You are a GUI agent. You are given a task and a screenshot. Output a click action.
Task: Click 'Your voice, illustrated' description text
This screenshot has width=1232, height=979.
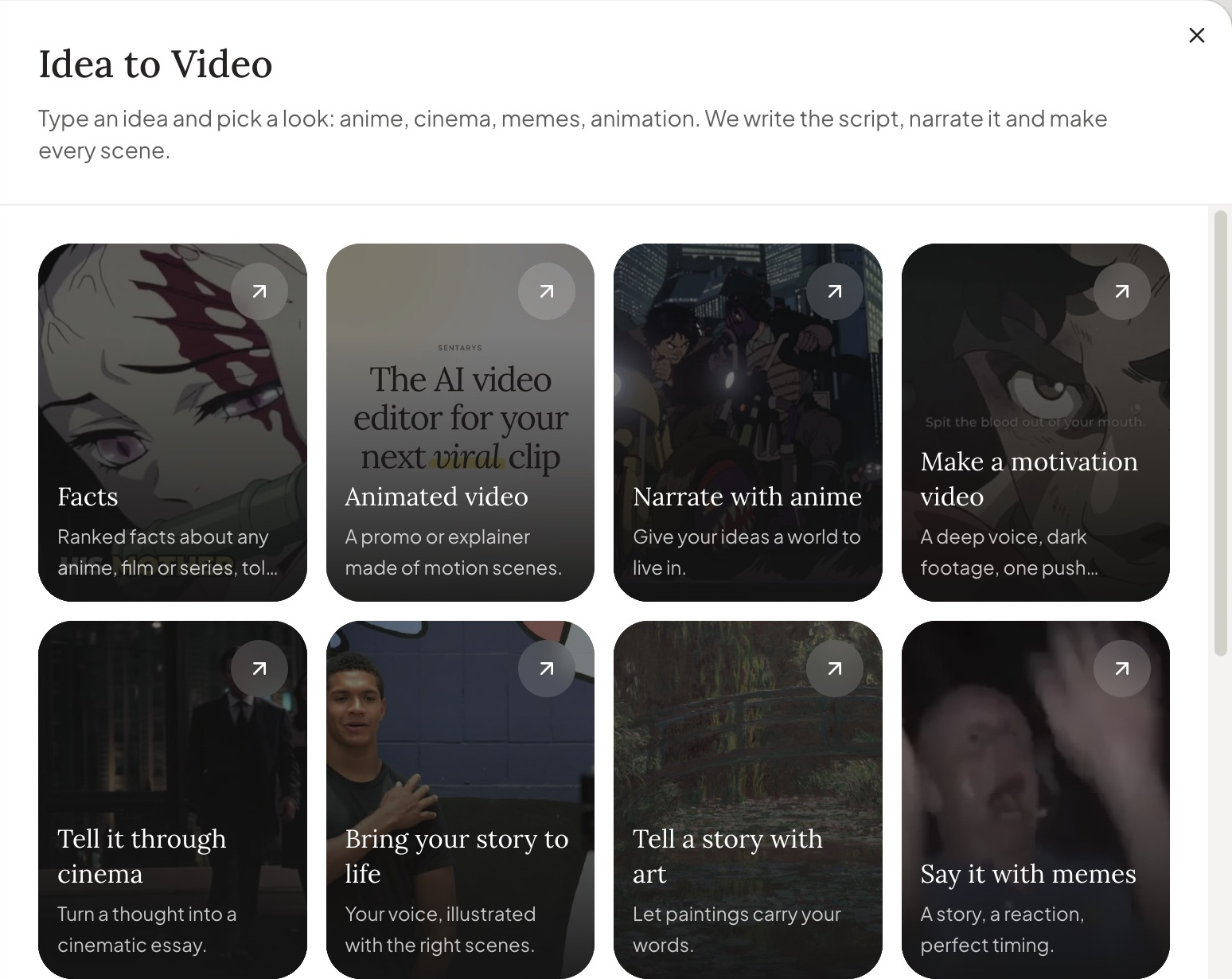[x=440, y=930]
